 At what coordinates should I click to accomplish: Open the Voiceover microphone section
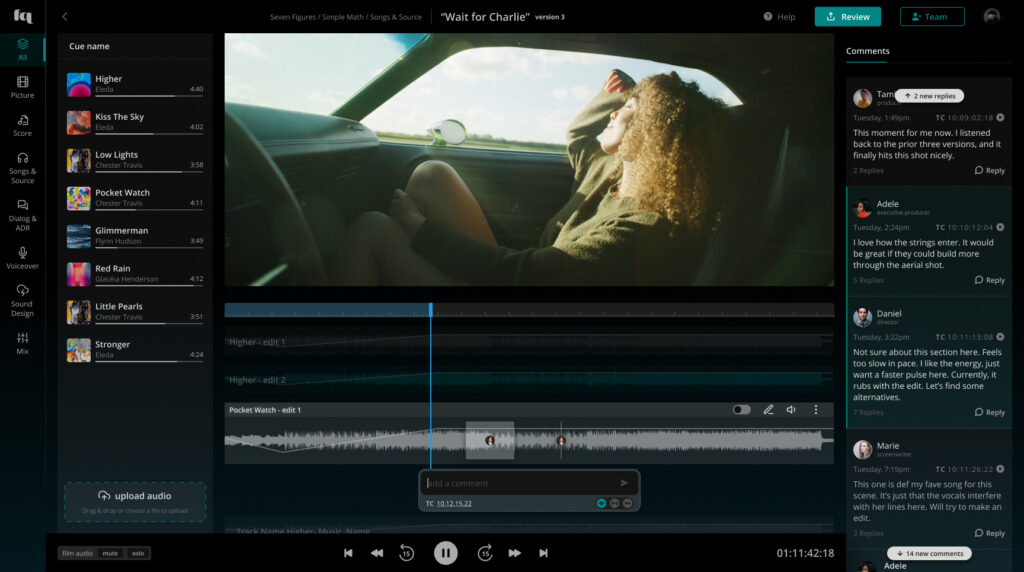coord(22,258)
